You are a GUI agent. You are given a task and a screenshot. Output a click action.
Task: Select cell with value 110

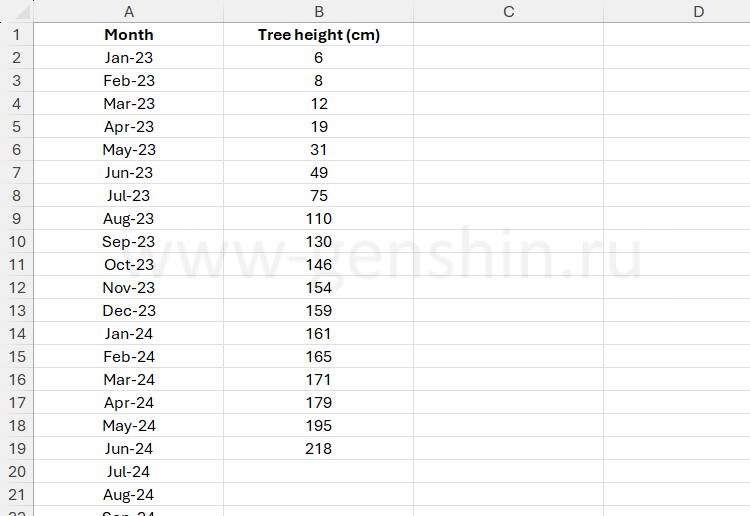(x=318, y=219)
